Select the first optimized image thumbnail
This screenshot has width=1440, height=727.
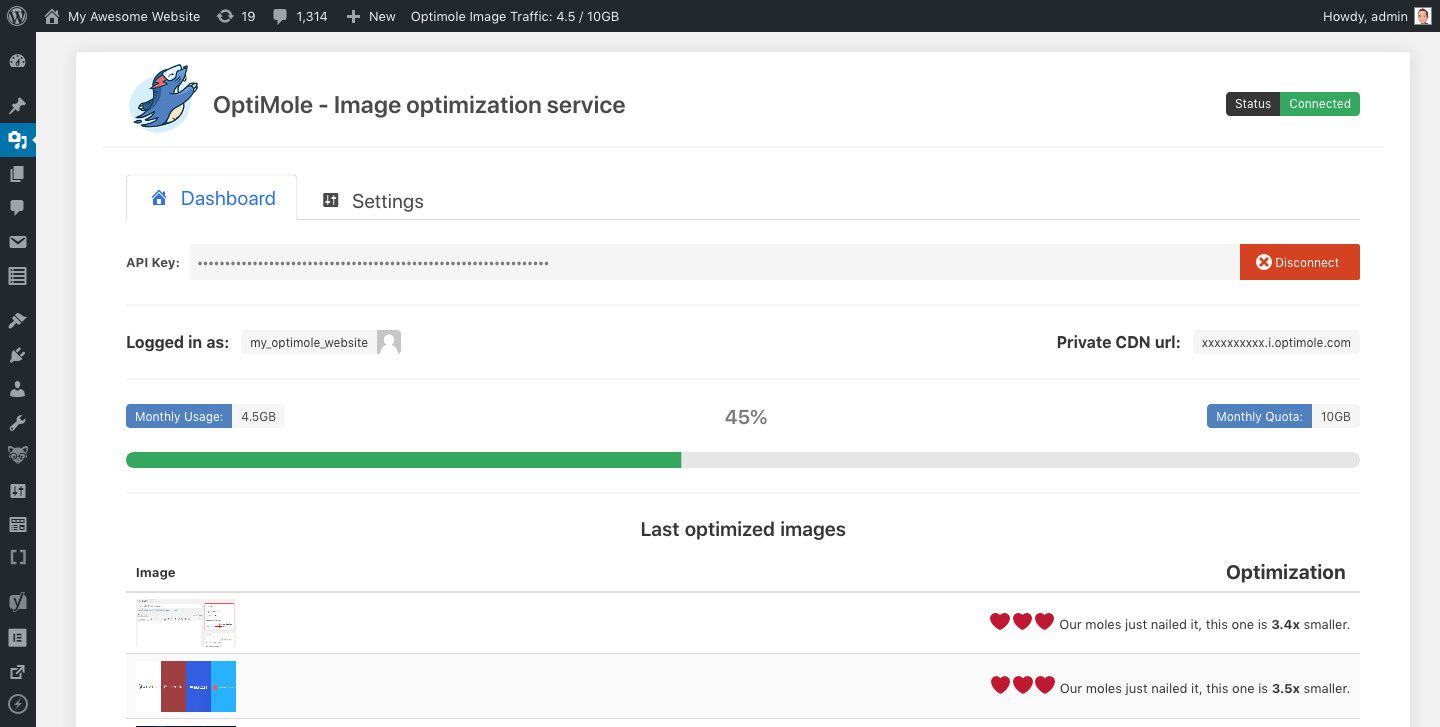(x=185, y=622)
